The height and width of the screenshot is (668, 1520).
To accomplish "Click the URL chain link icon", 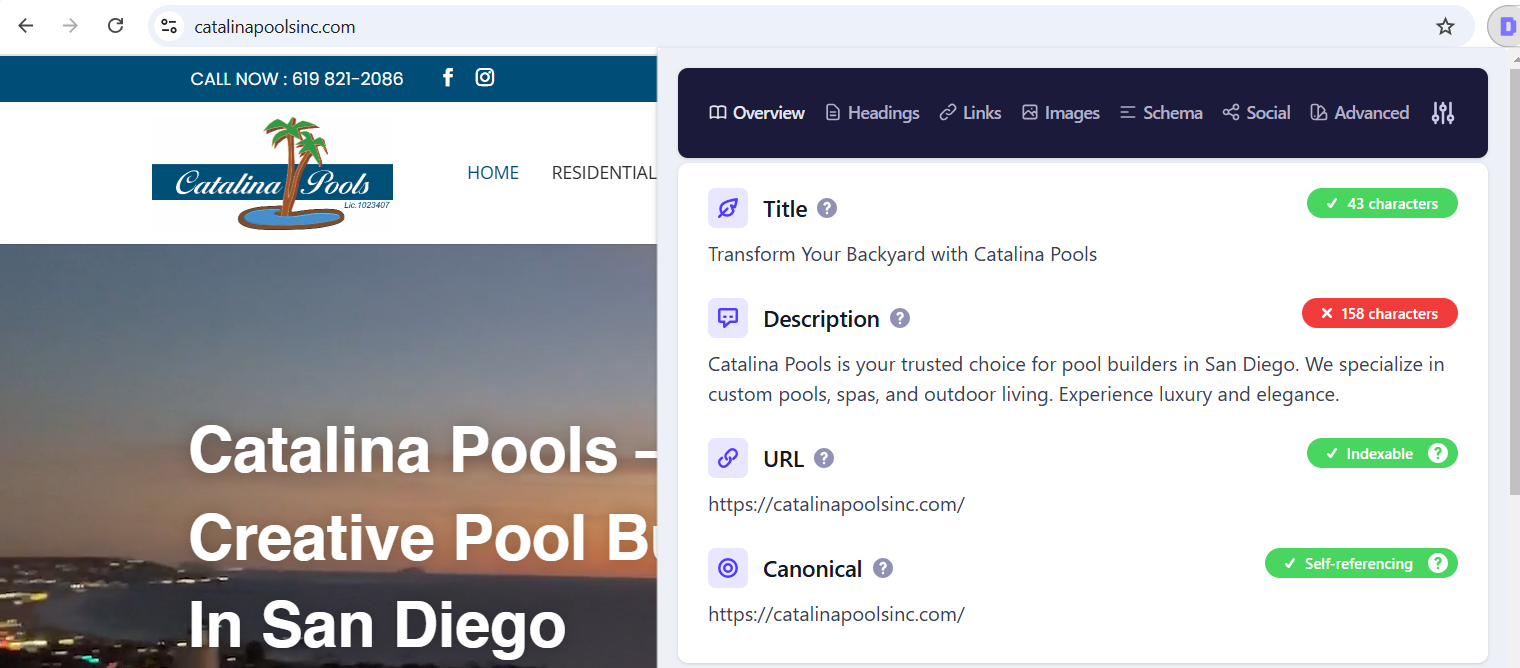I will (x=728, y=459).
